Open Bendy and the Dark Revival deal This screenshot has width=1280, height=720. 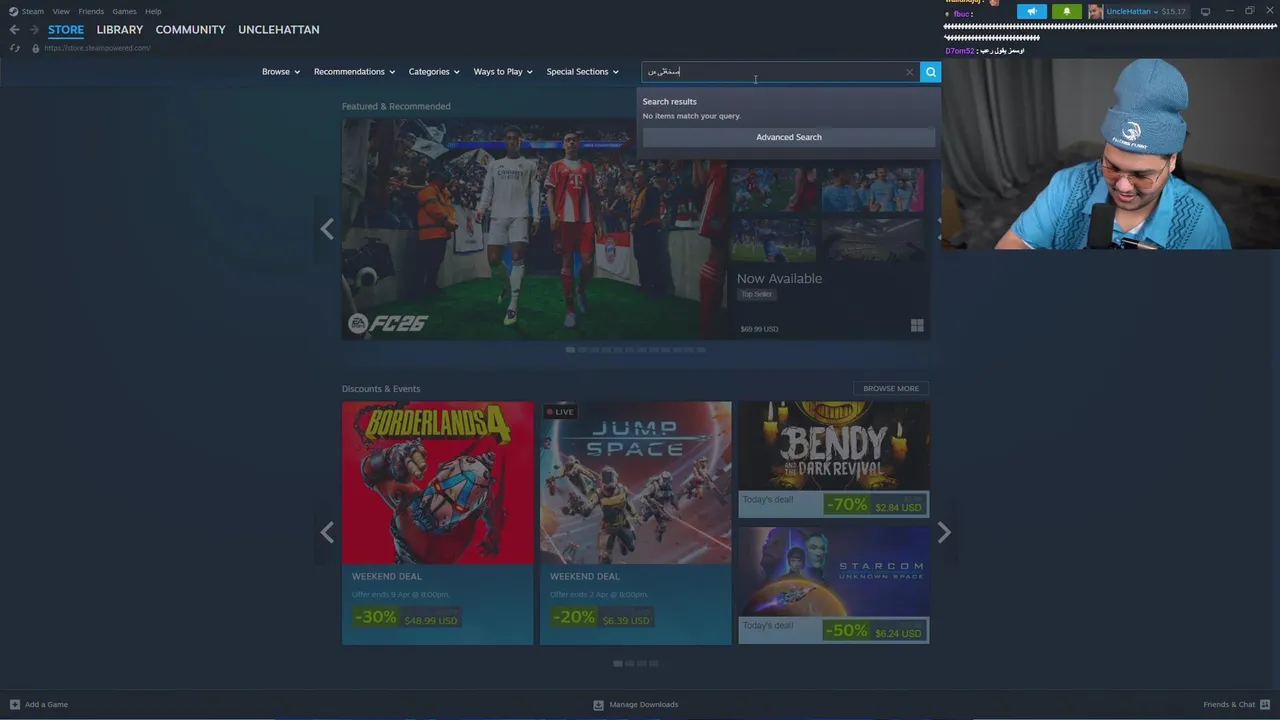click(834, 460)
